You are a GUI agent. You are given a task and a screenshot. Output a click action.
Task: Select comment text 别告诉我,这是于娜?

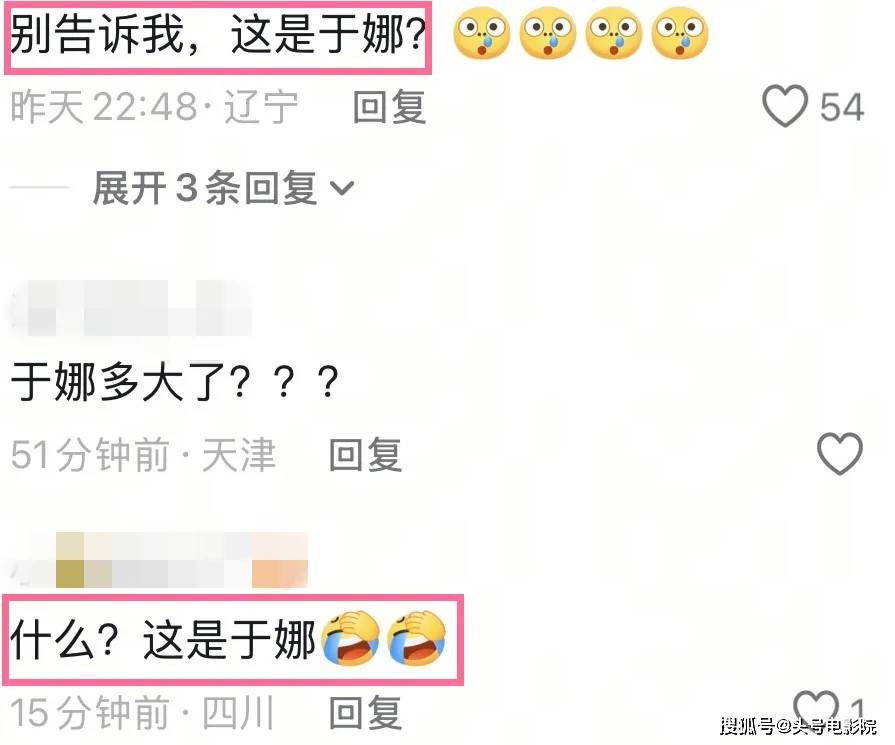point(218,35)
